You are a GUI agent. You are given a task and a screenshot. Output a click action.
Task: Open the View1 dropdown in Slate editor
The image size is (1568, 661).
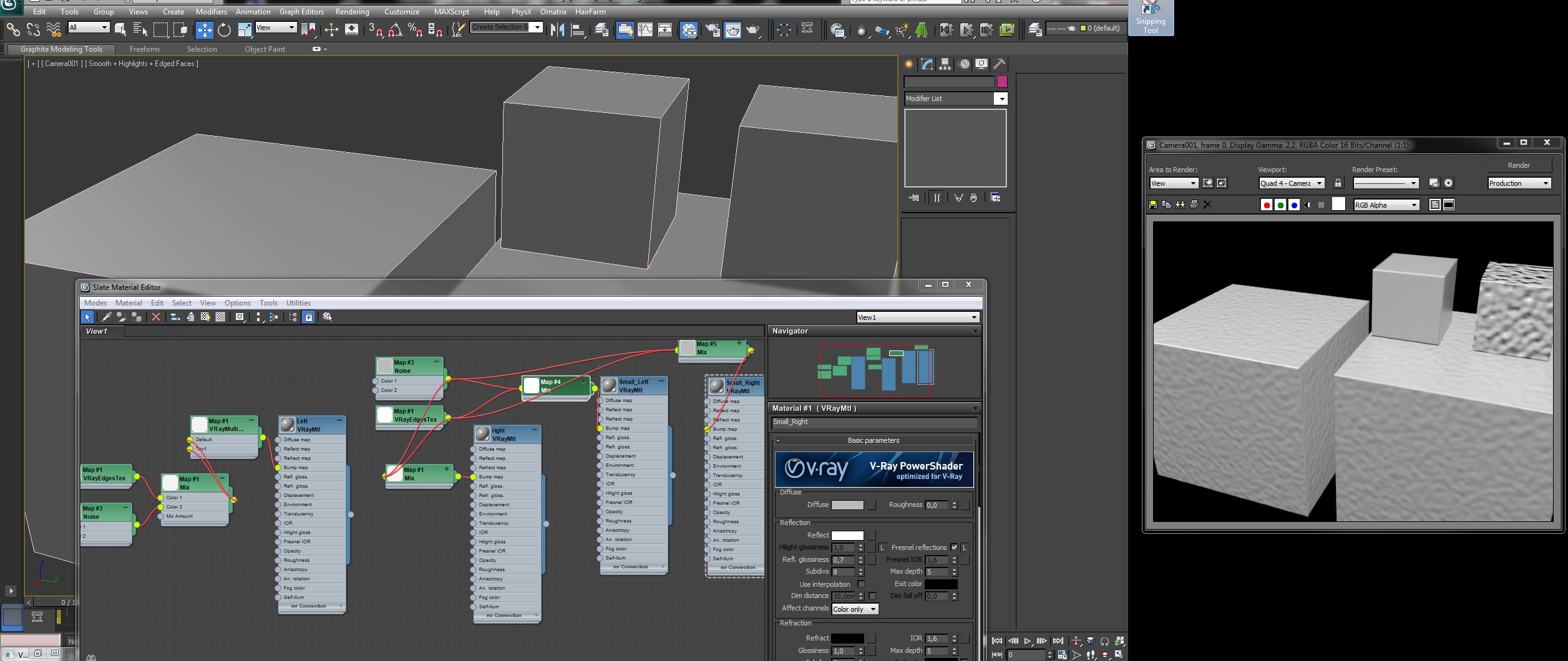point(917,317)
